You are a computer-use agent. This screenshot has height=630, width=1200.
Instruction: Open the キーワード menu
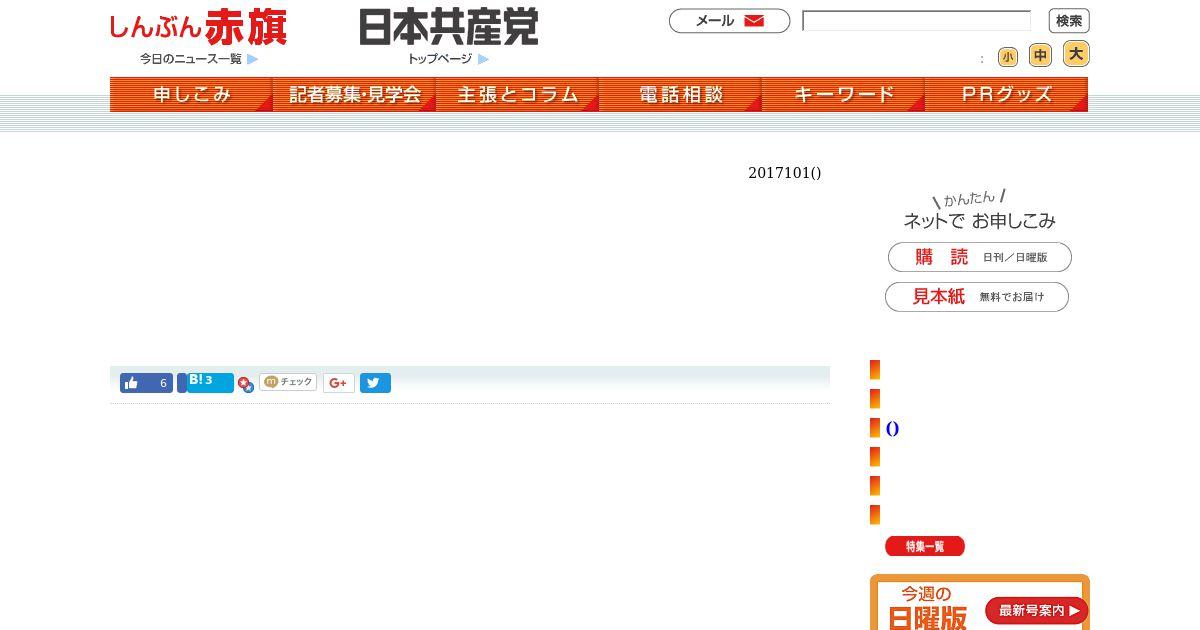pos(843,94)
